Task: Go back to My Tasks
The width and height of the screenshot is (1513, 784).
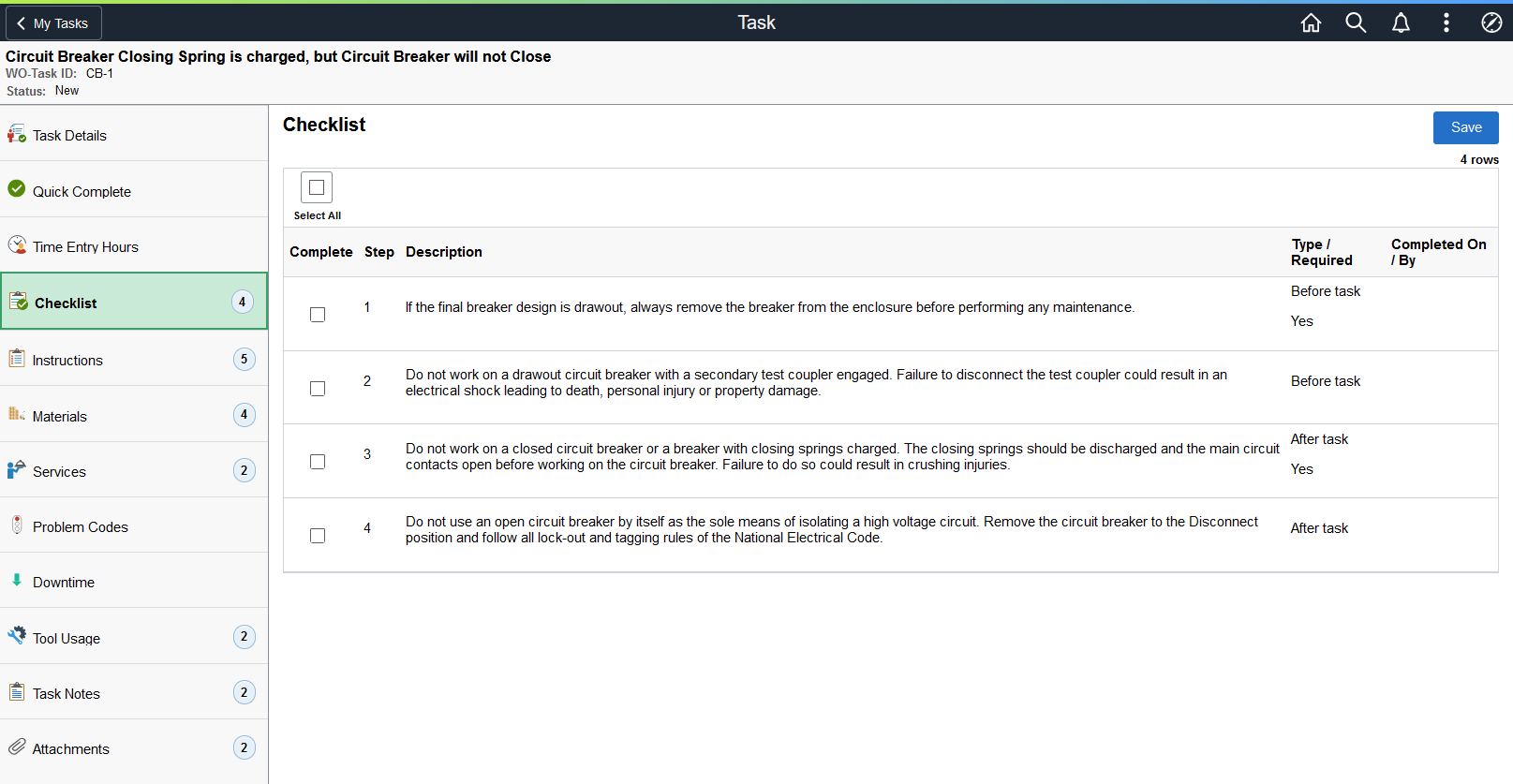Action: (x=53, y=22)
